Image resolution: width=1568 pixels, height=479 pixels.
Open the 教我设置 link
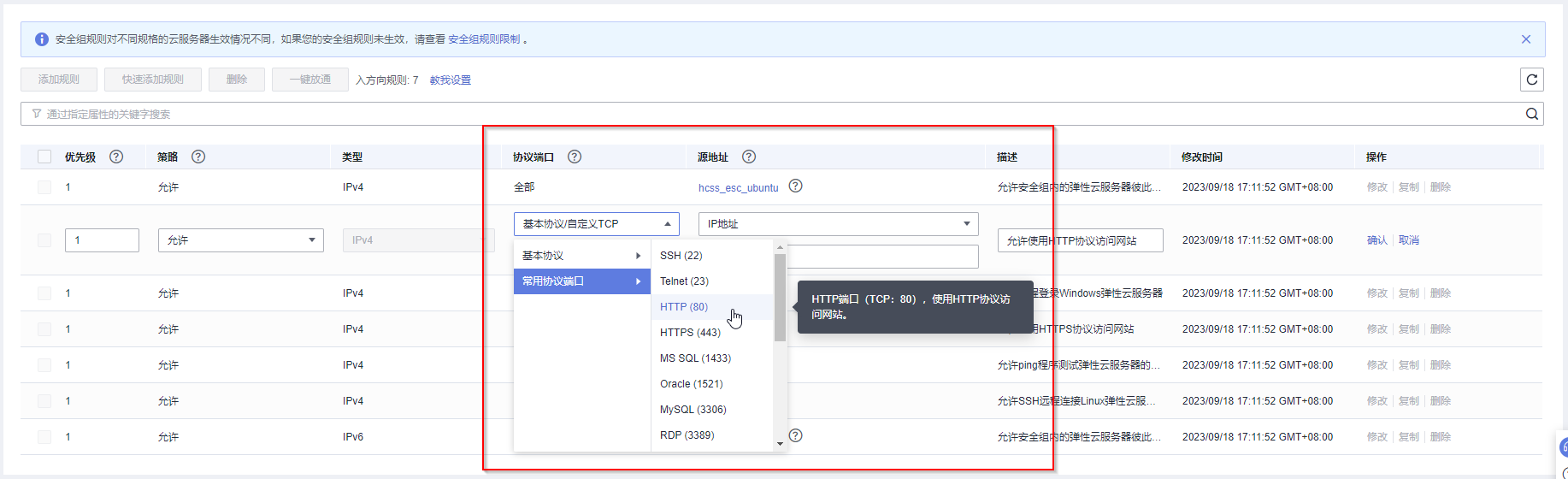[x=451, y=80]
